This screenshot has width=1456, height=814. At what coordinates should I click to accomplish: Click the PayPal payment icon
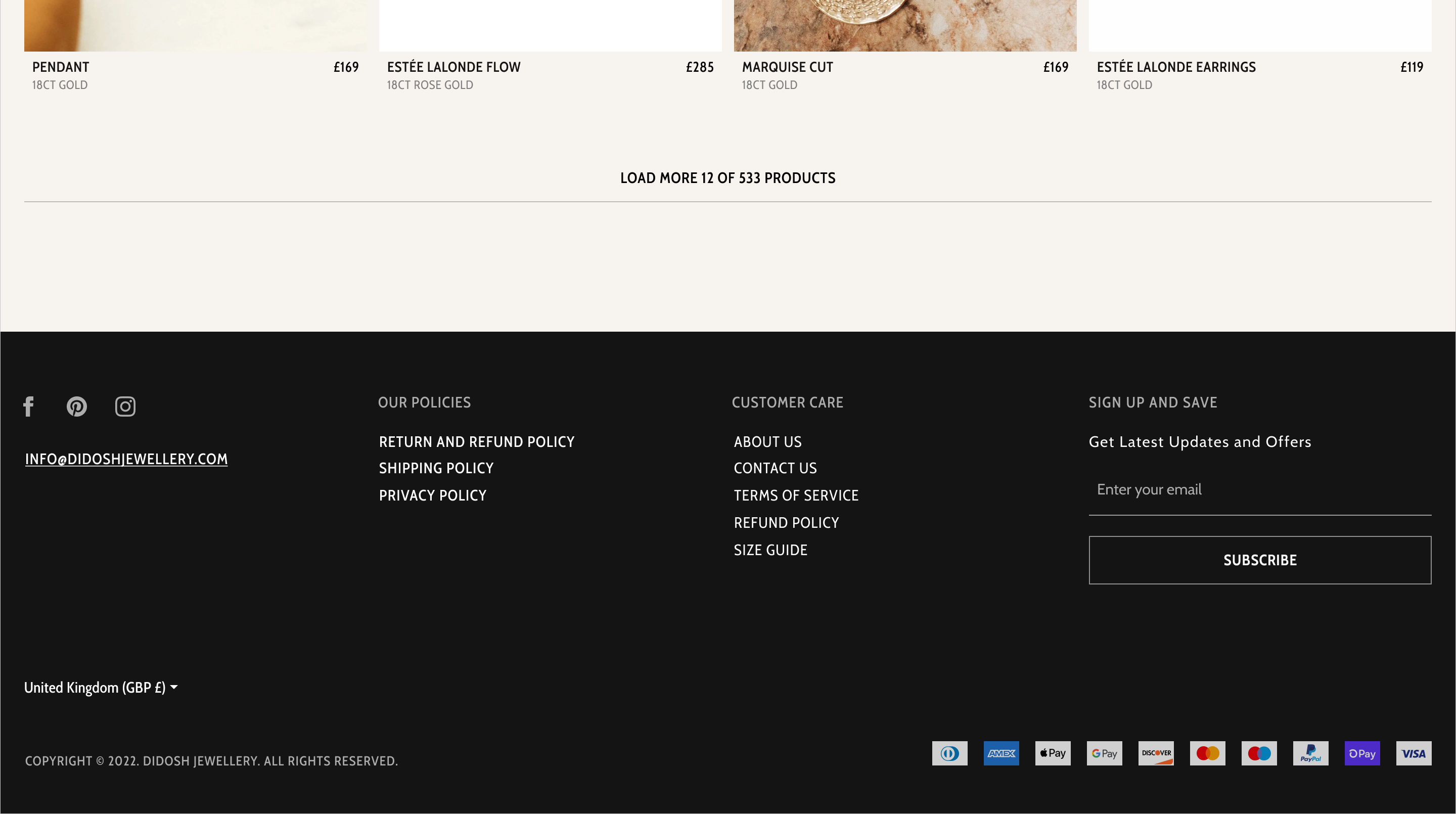coord(1310,753)
